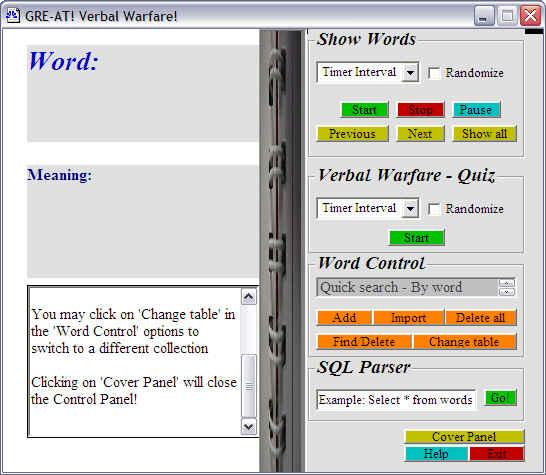Click the 'Change table' instructions text
Image resolution: width=546 pixels, height=475 pixels.
point(133,331)
